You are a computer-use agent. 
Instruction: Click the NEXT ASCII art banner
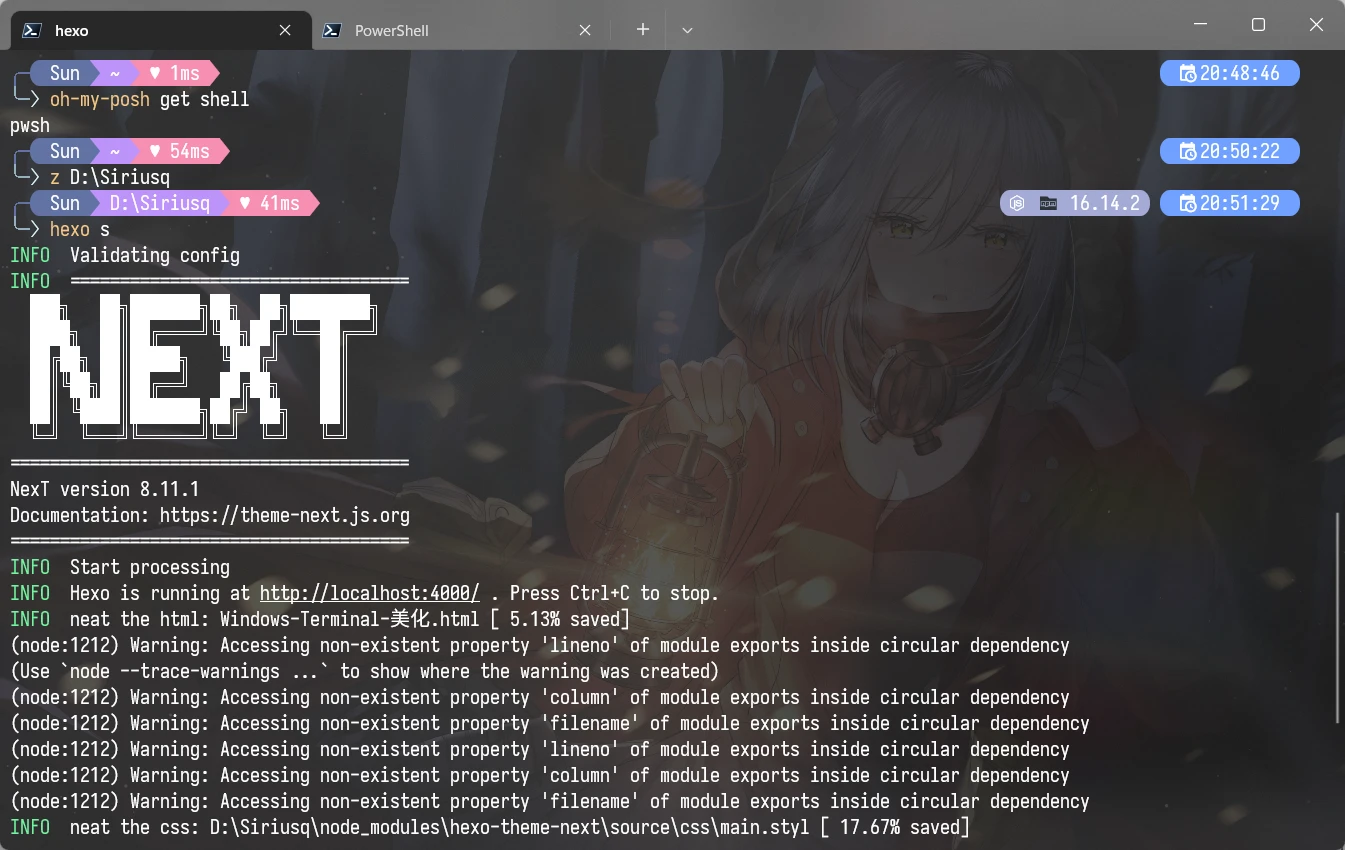[x=203, y=366]
